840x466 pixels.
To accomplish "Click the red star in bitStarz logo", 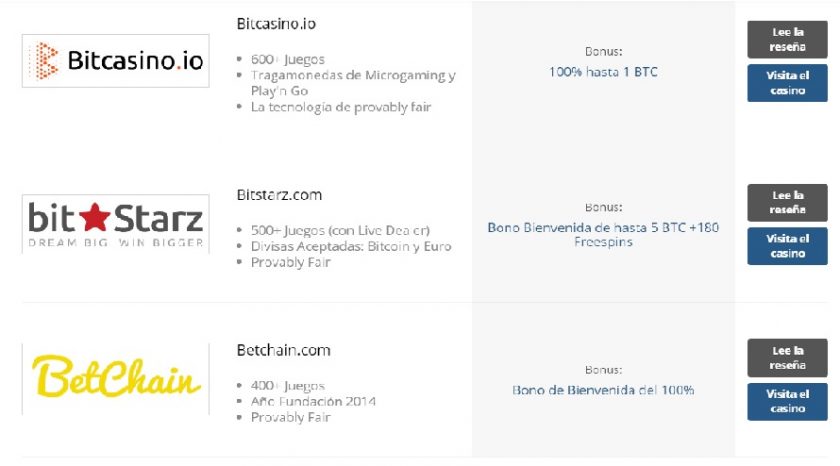I will (95, 217).
